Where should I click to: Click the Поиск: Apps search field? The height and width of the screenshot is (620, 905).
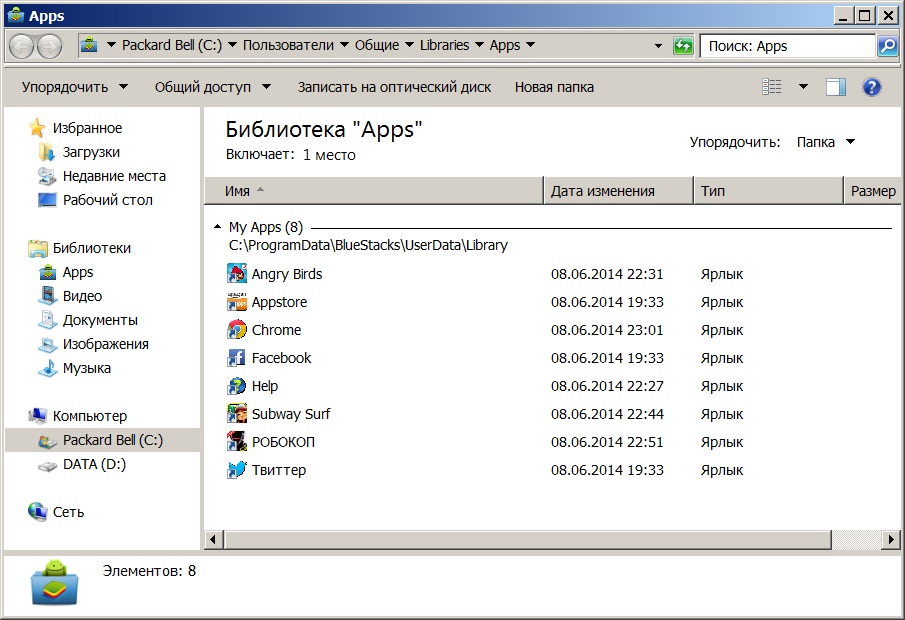788,46
